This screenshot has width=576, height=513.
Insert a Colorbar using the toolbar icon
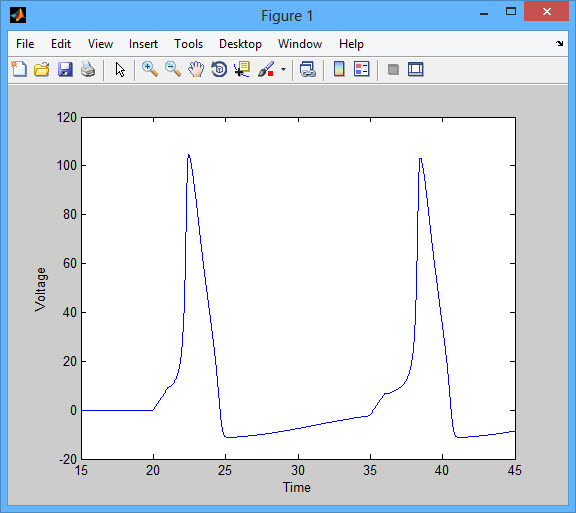tap(339, 69)
